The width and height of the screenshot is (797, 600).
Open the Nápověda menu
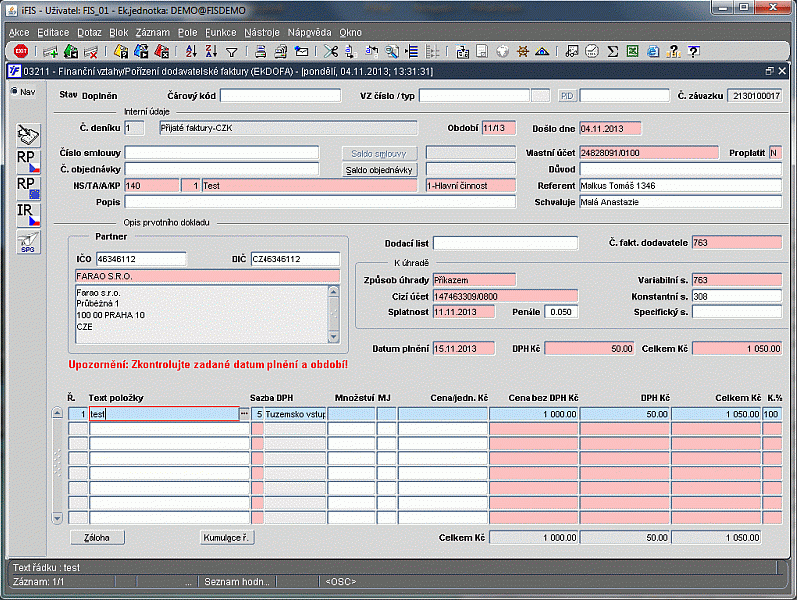click(309, 32)
